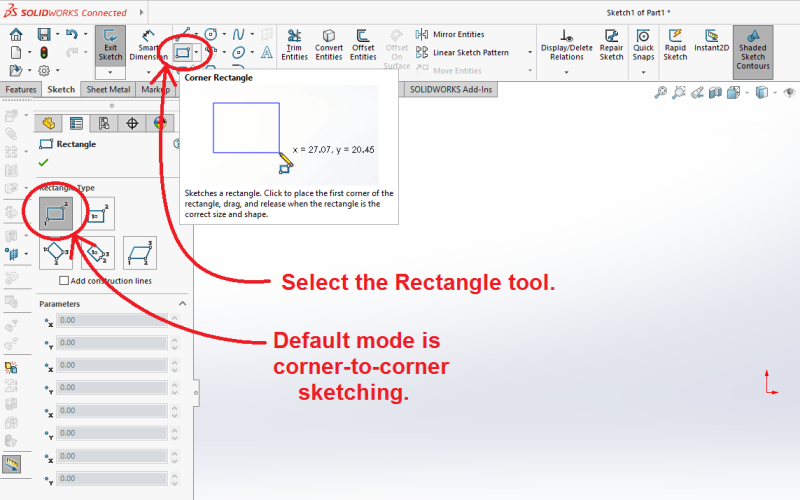The image size is (800, 500).
Task: Toggle Rapid Sketch mode
Action: (x=675, y=44)
